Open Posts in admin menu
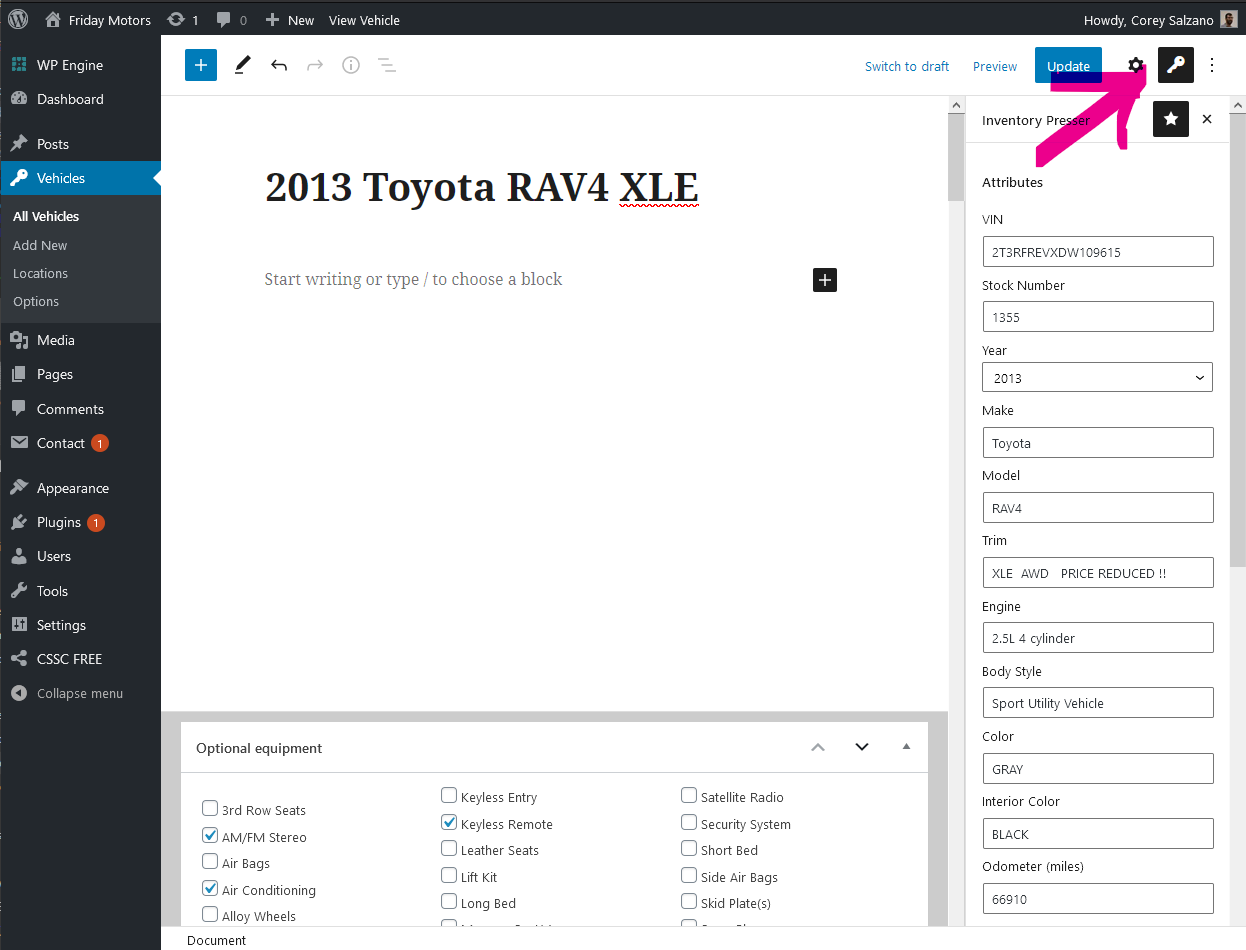Viewport: 1246px width, 950px height. pos(80,144)
